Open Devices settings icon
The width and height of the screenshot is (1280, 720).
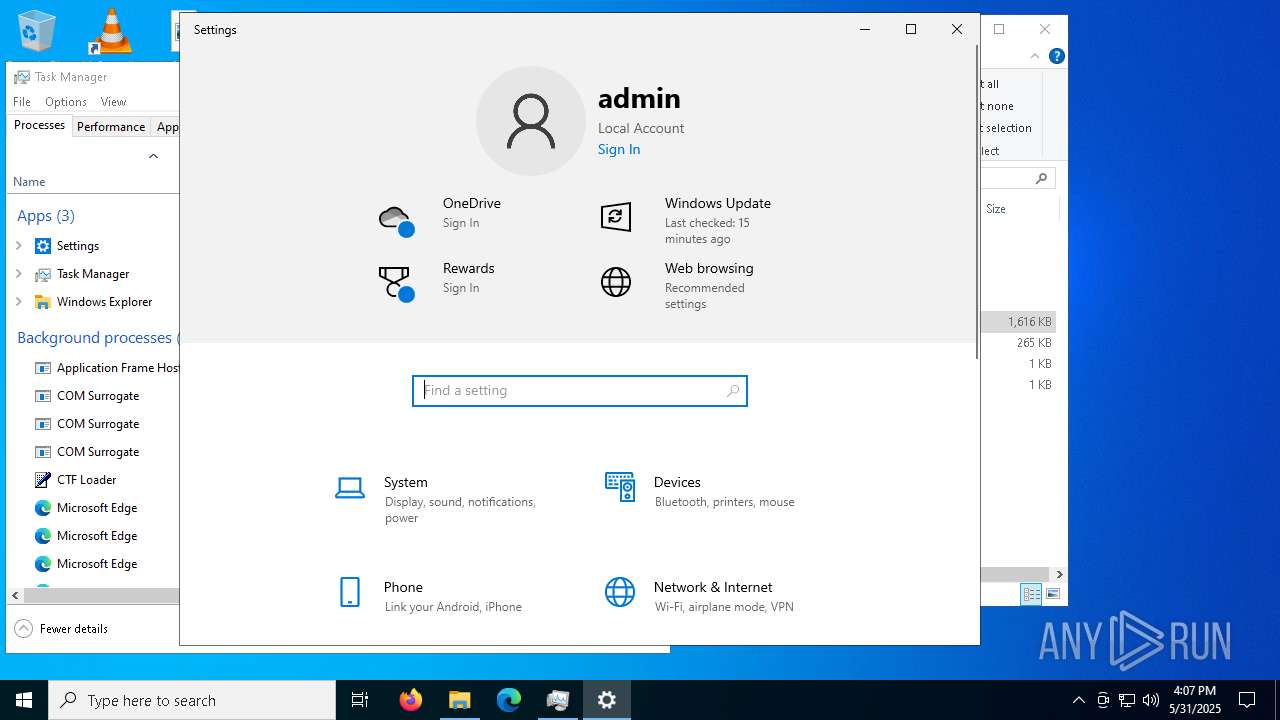[x=620, y=487]
